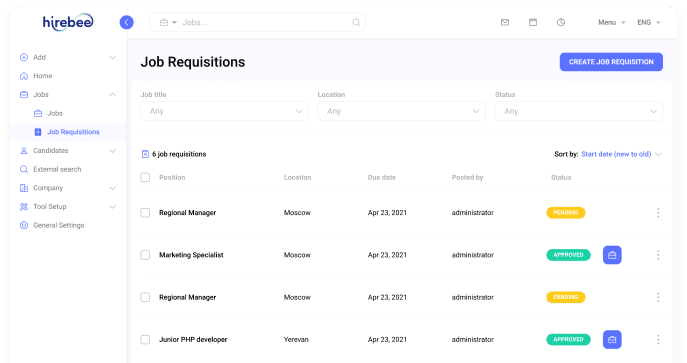The height and width of the screenshot is (363, 687).
Task: Click the Home house icon in sidebar
Action: tap(24, 76)
